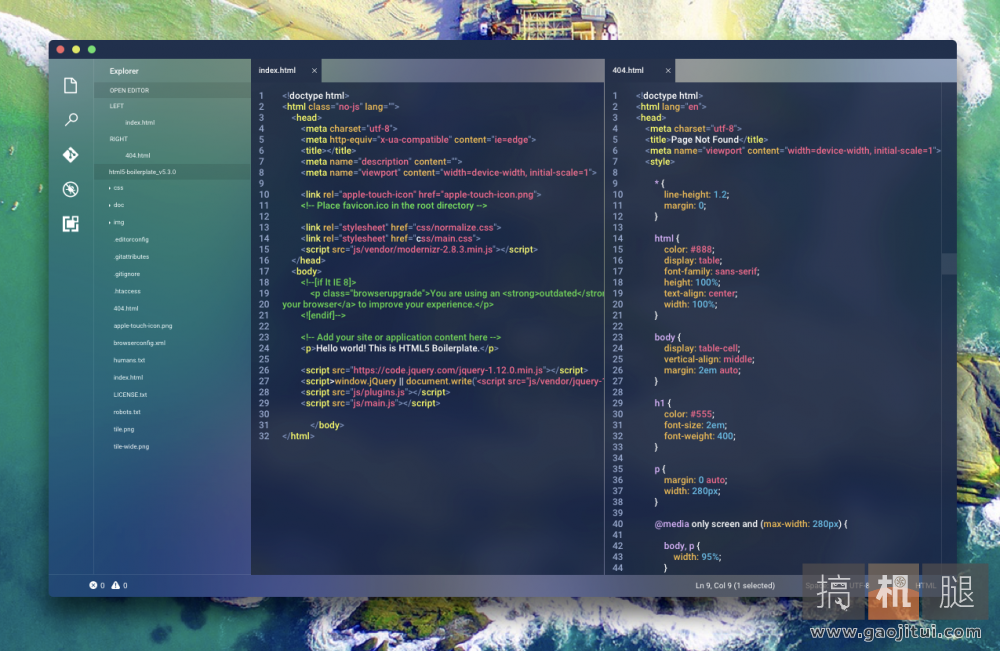Screen dimensions: 1000x651
Task: Click the Explorer panel title
Action: click(x=124, y=71)
